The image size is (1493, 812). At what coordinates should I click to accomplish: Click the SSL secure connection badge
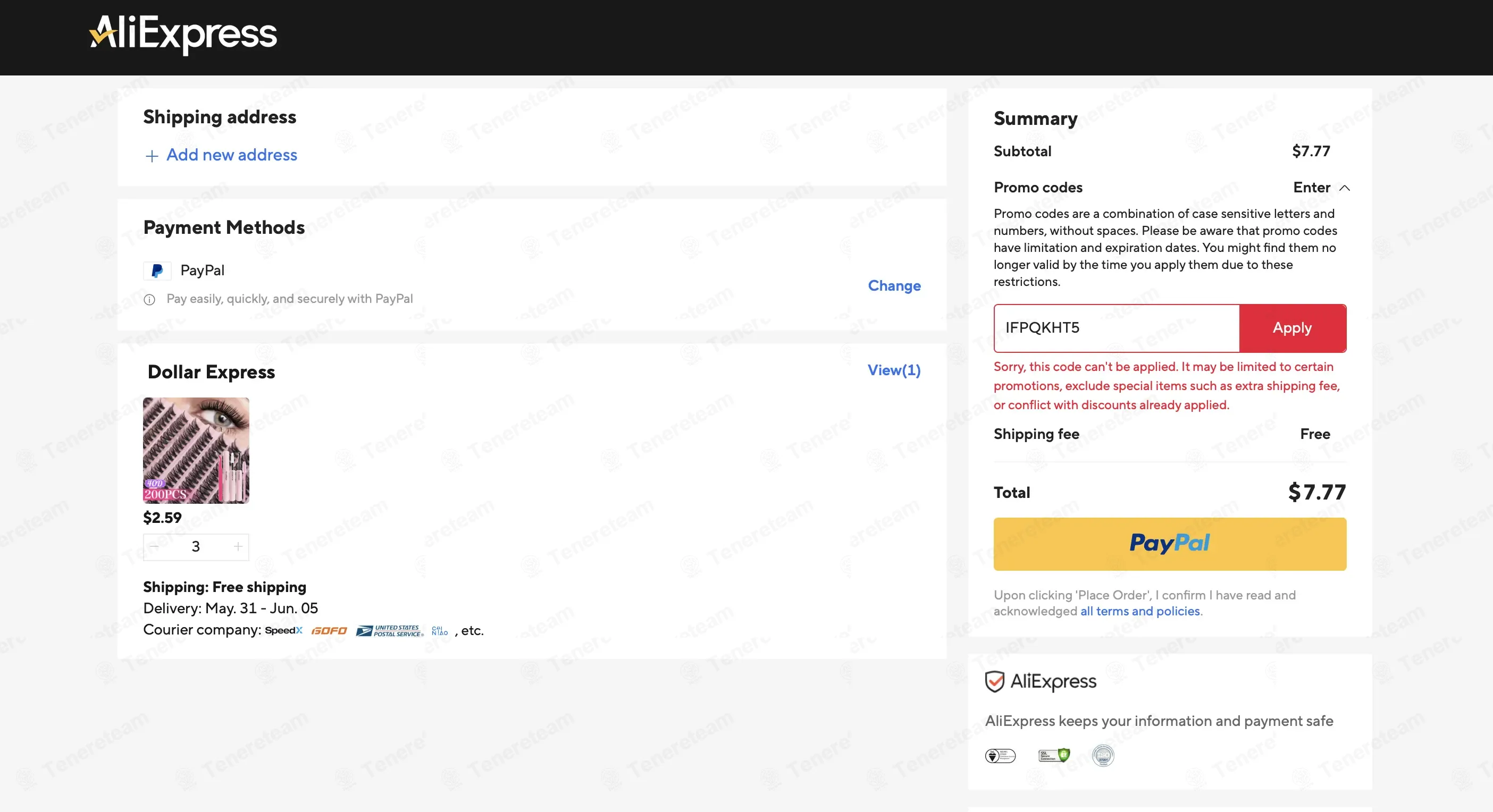point(1054,755)
